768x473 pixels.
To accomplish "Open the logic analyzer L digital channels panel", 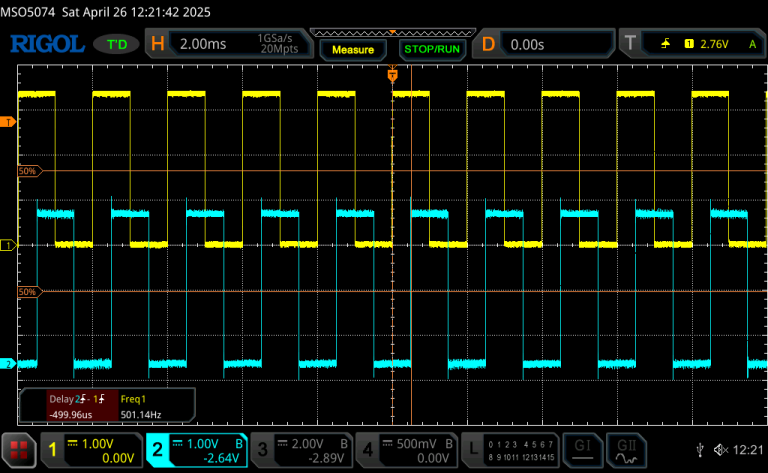I will 507,451.
